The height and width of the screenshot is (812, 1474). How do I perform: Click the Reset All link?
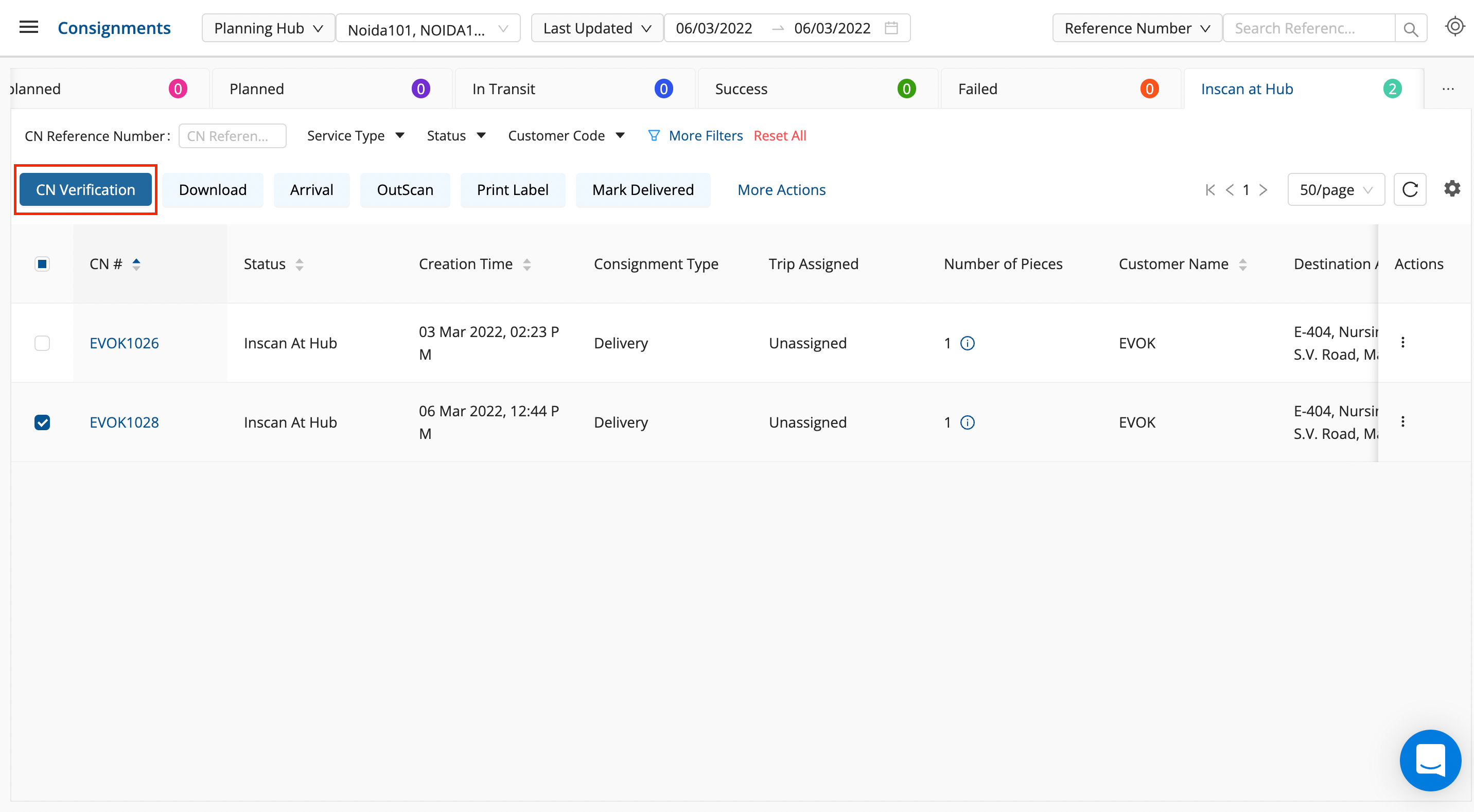pos(779,136)
